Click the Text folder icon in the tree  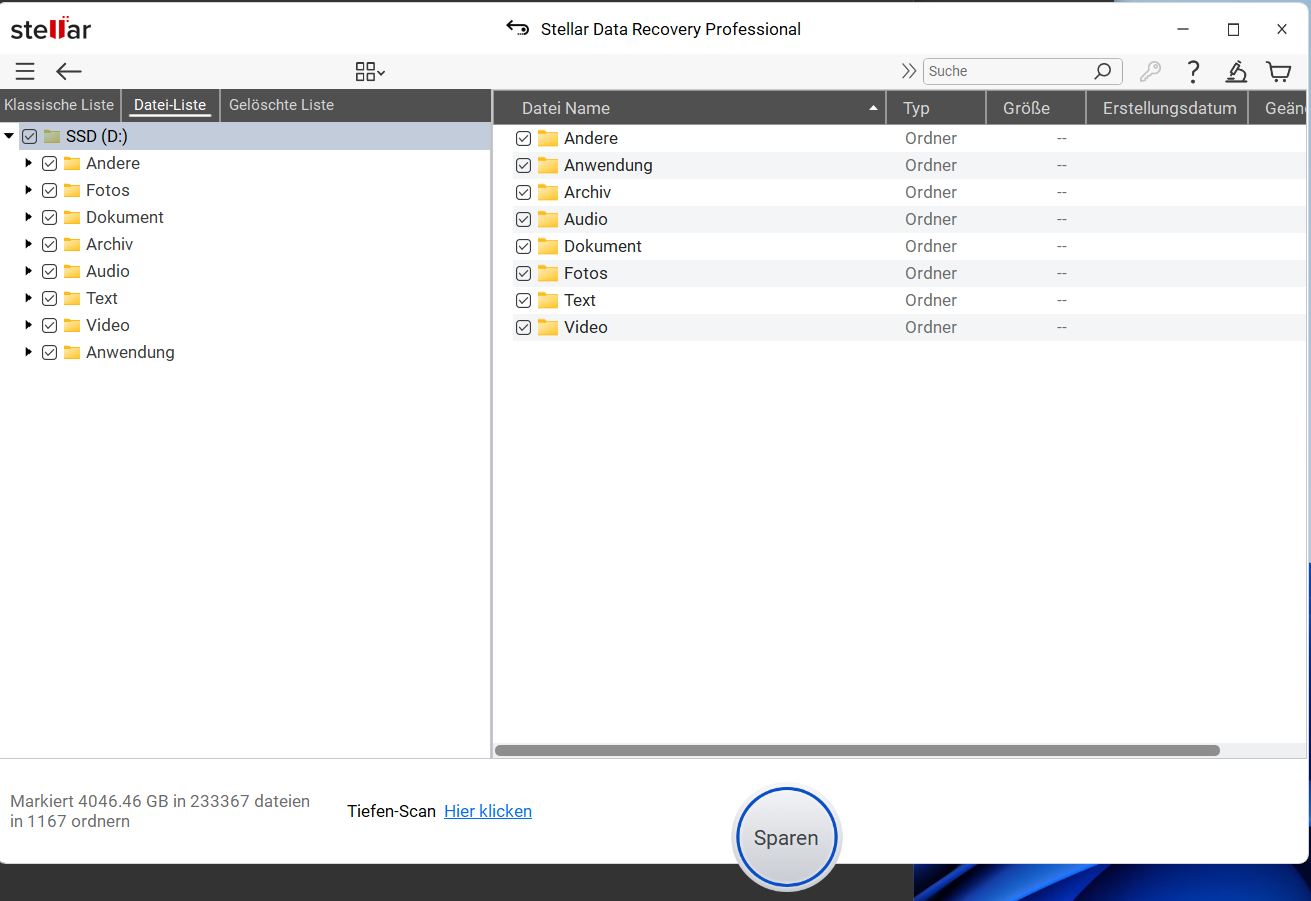pyautogui.click(x=72, y=298)
